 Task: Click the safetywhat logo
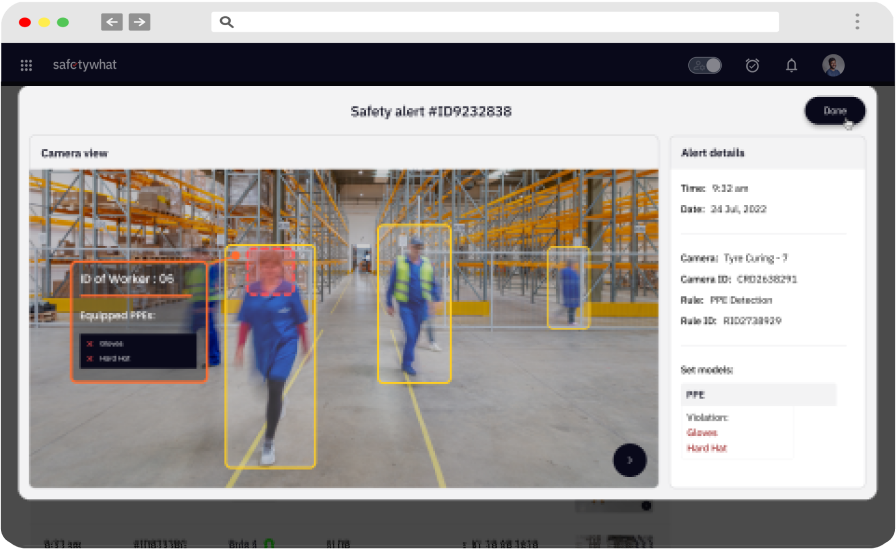(x=85, y=66)
